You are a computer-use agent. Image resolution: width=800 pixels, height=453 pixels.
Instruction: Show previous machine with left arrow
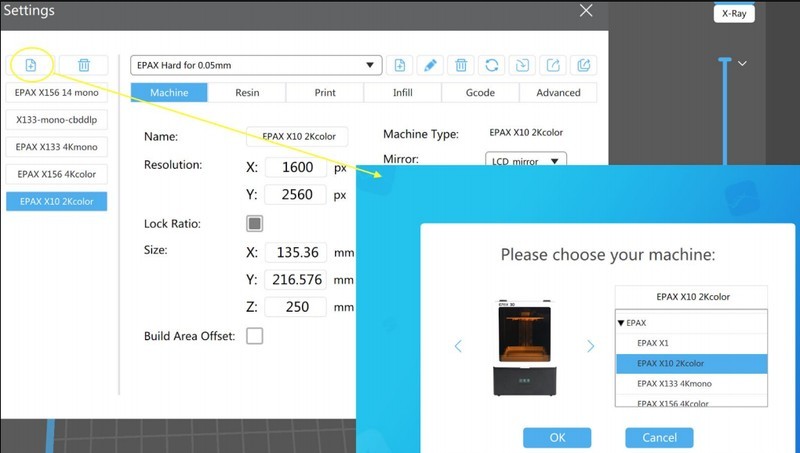tap(458, 346)
